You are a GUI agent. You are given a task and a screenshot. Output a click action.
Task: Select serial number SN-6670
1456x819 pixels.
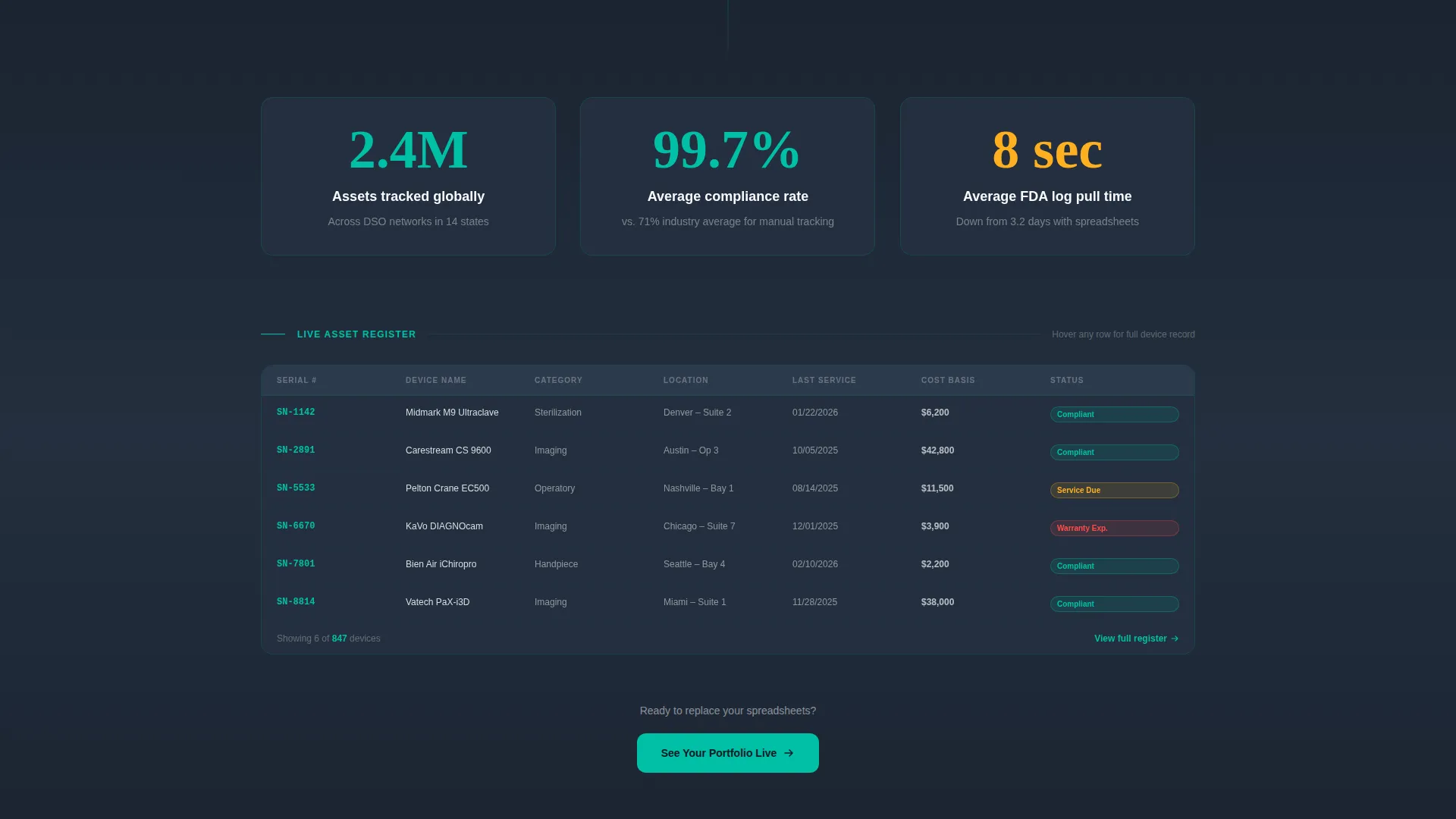296,526
